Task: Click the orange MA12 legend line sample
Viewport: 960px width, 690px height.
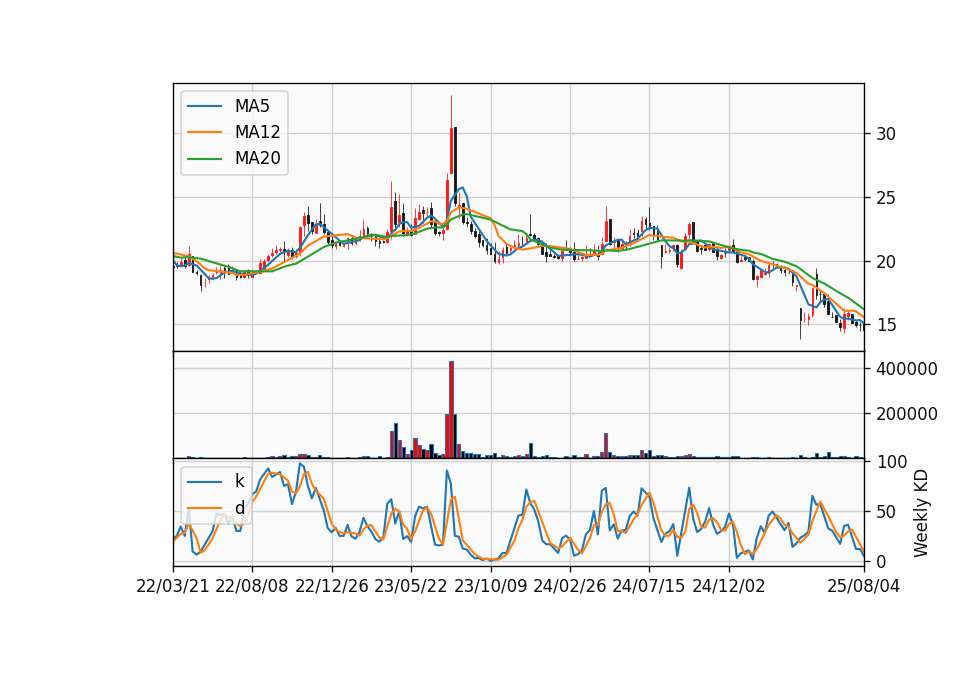Action: tap(204, 132)
